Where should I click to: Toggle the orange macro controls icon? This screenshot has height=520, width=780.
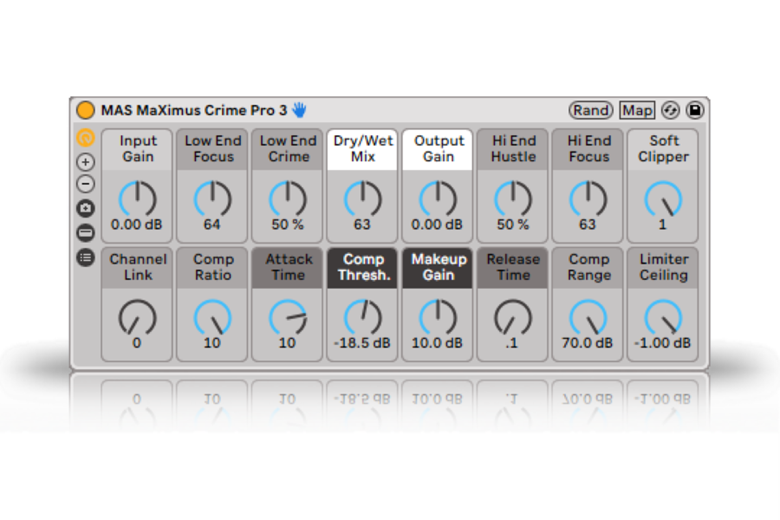86,138
